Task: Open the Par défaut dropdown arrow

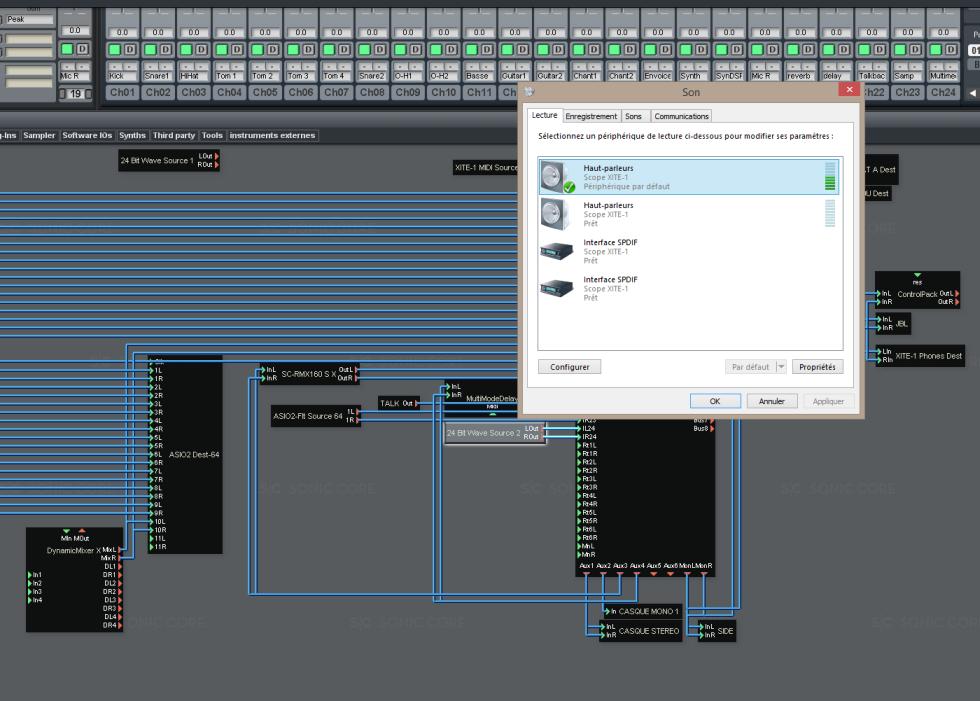Action: click(781, 367)
